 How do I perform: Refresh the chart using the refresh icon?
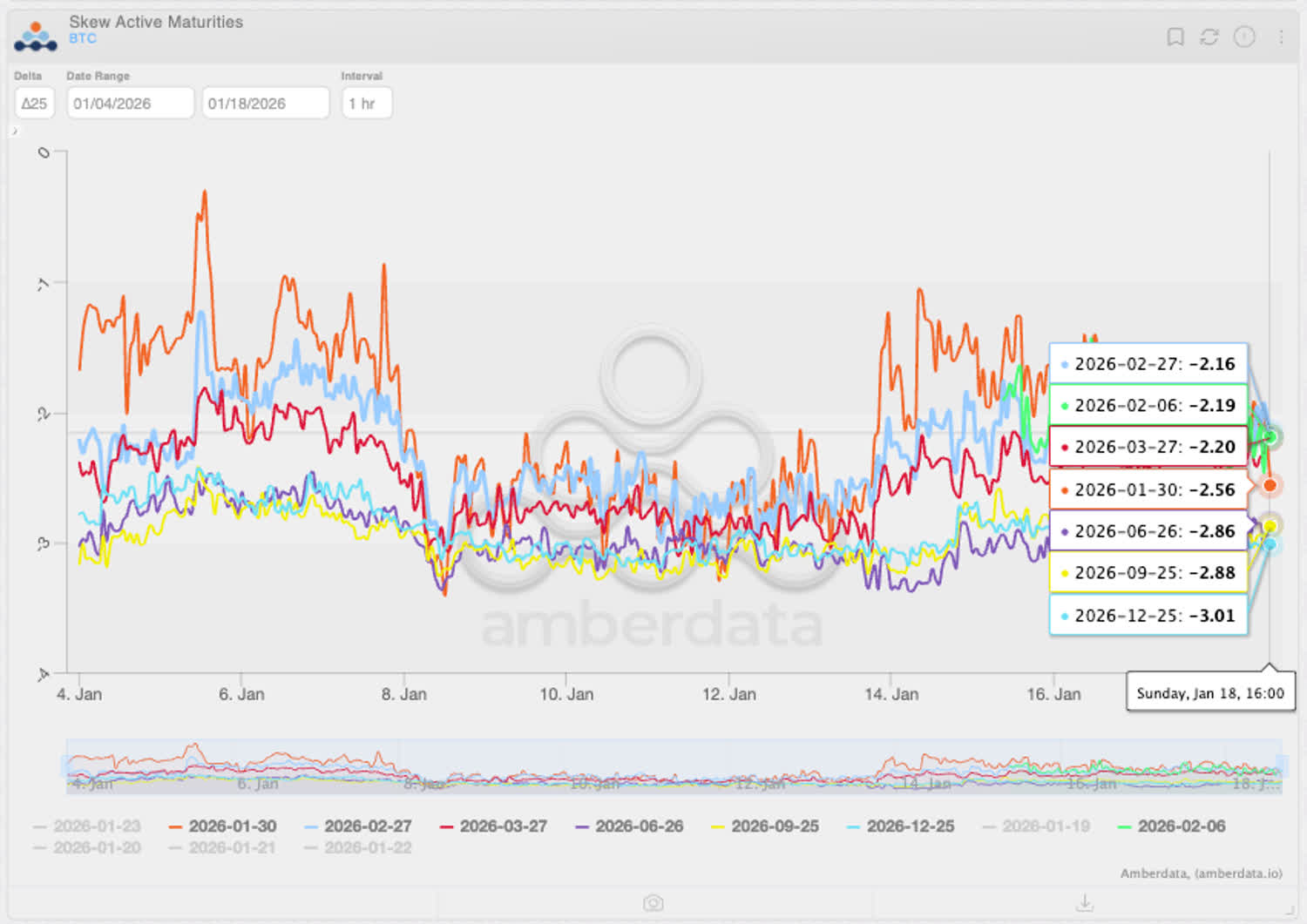coord(1209,37)
